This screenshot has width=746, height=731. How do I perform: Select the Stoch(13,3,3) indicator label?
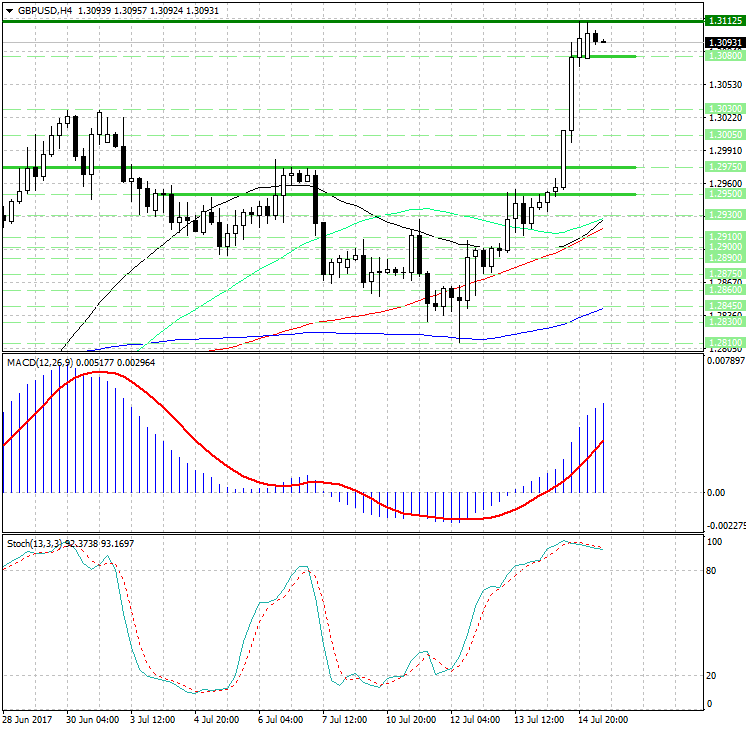tap(35, 543)
